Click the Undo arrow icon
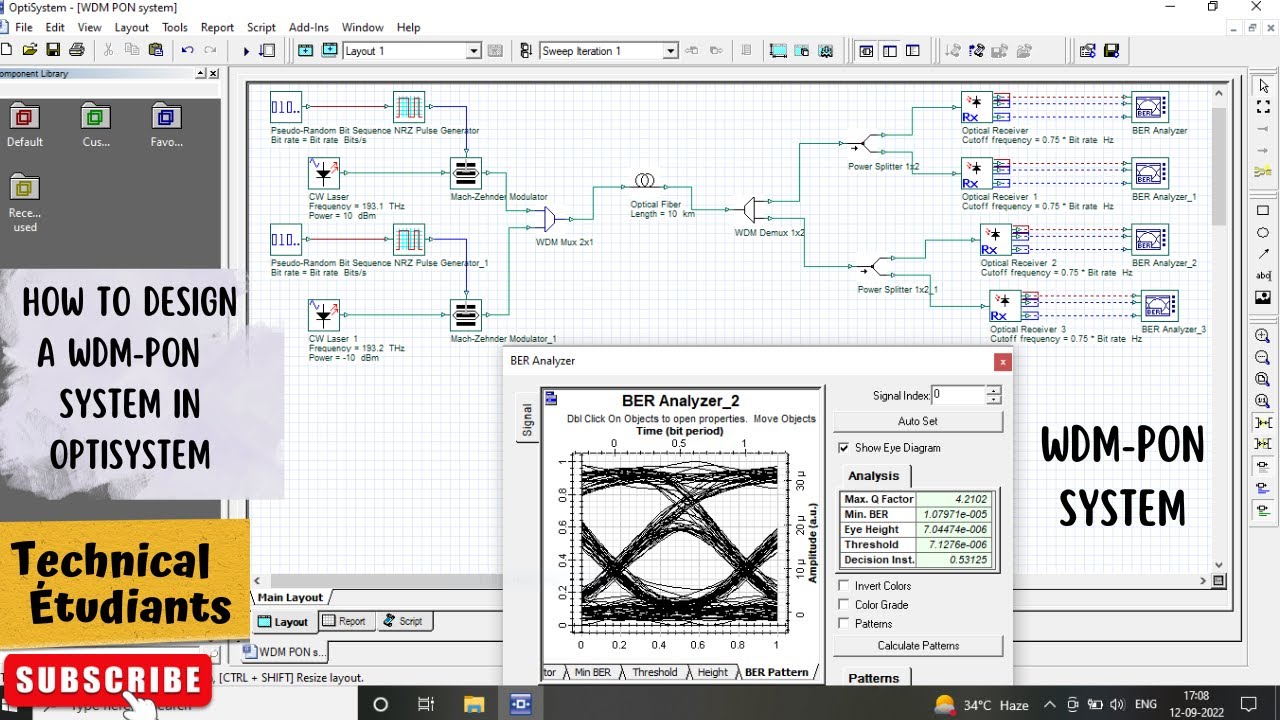The image size is (1280, 720). (x=187, y=50)
